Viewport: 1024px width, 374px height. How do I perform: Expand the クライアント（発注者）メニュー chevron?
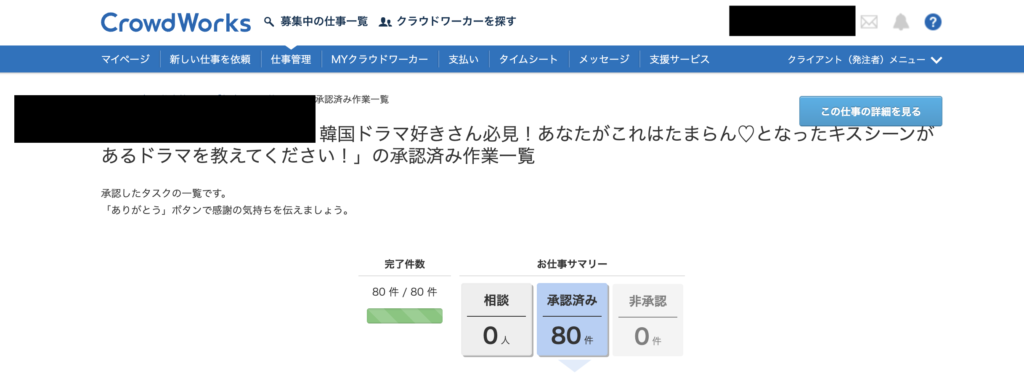936,60
